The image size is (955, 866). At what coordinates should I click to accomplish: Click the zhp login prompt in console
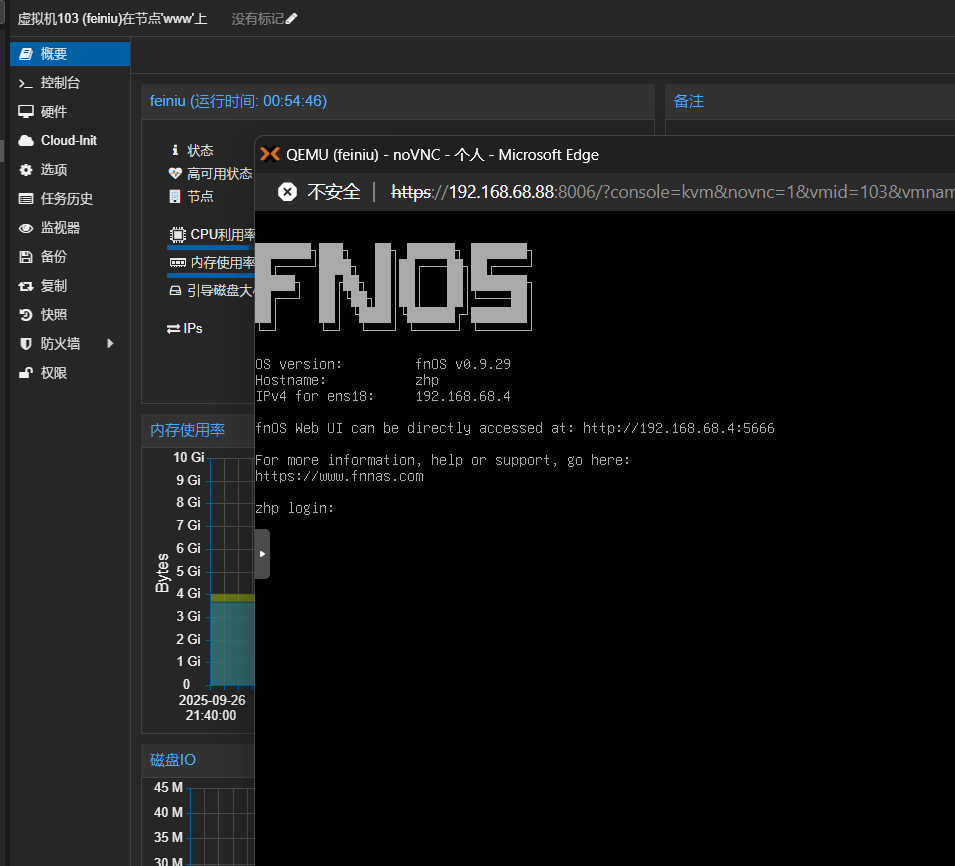(295, 508)
